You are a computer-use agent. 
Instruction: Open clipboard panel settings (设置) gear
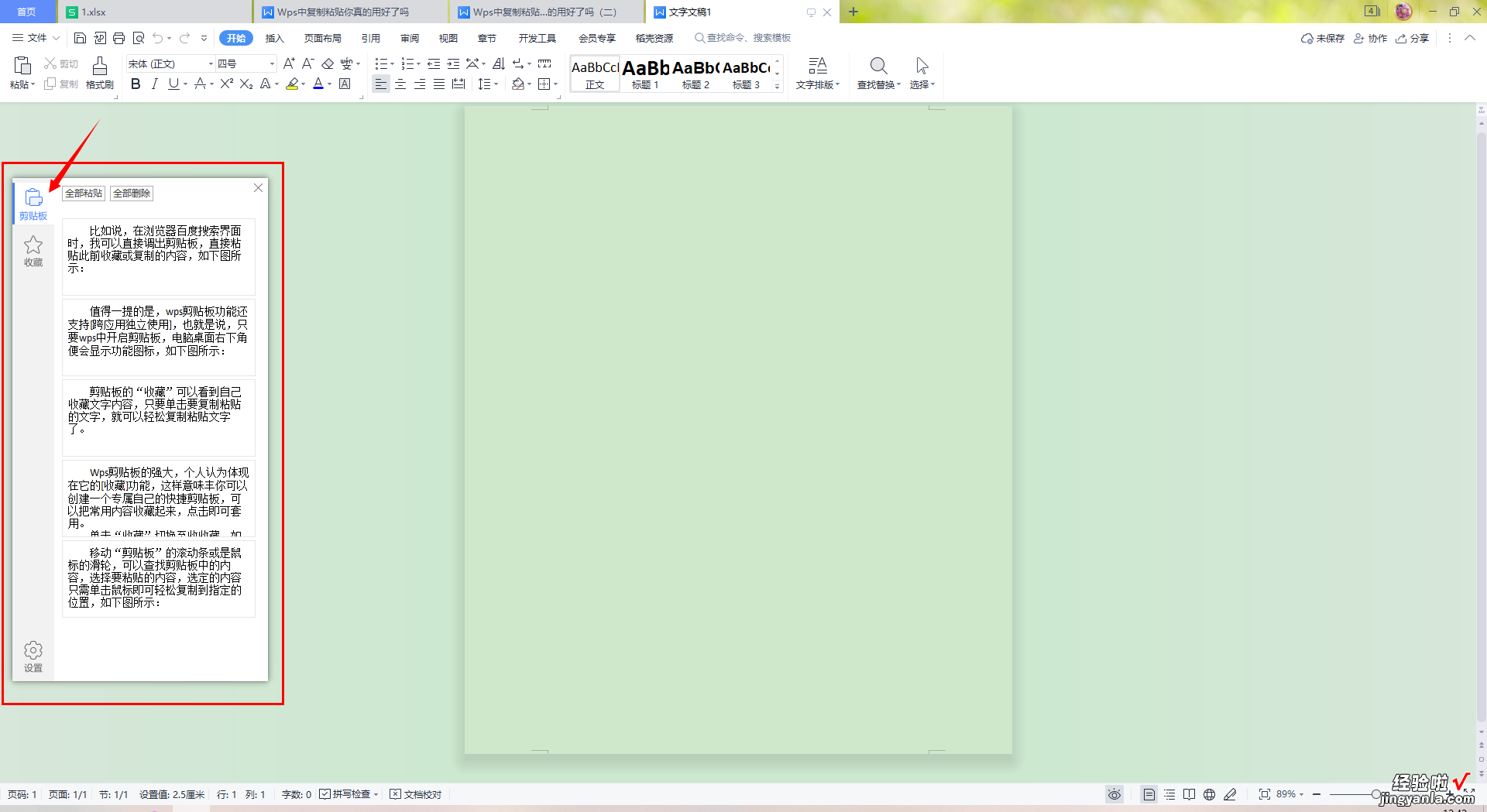33,656
